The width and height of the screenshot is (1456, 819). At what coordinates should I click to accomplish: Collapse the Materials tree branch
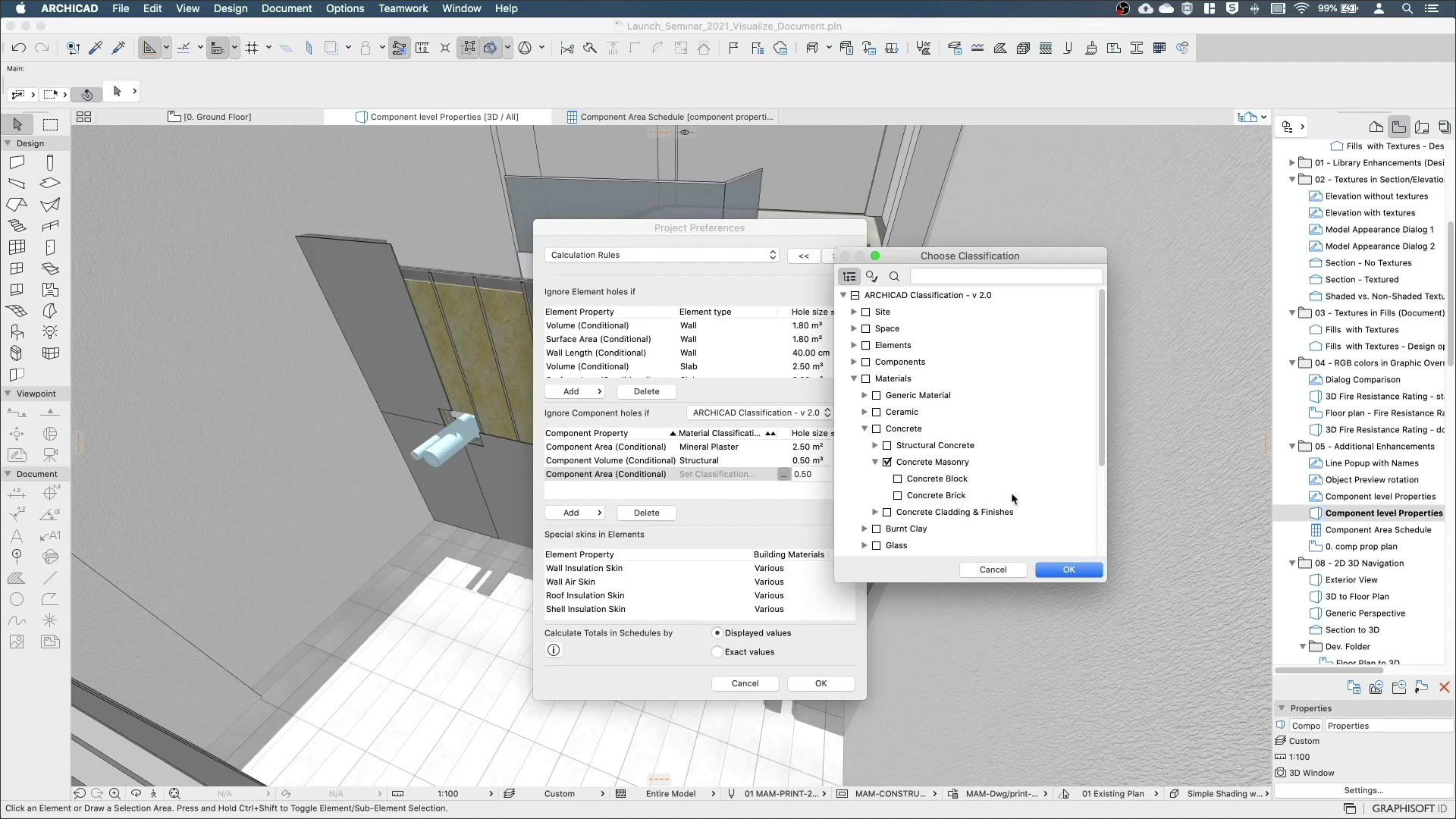click(854, 378)
